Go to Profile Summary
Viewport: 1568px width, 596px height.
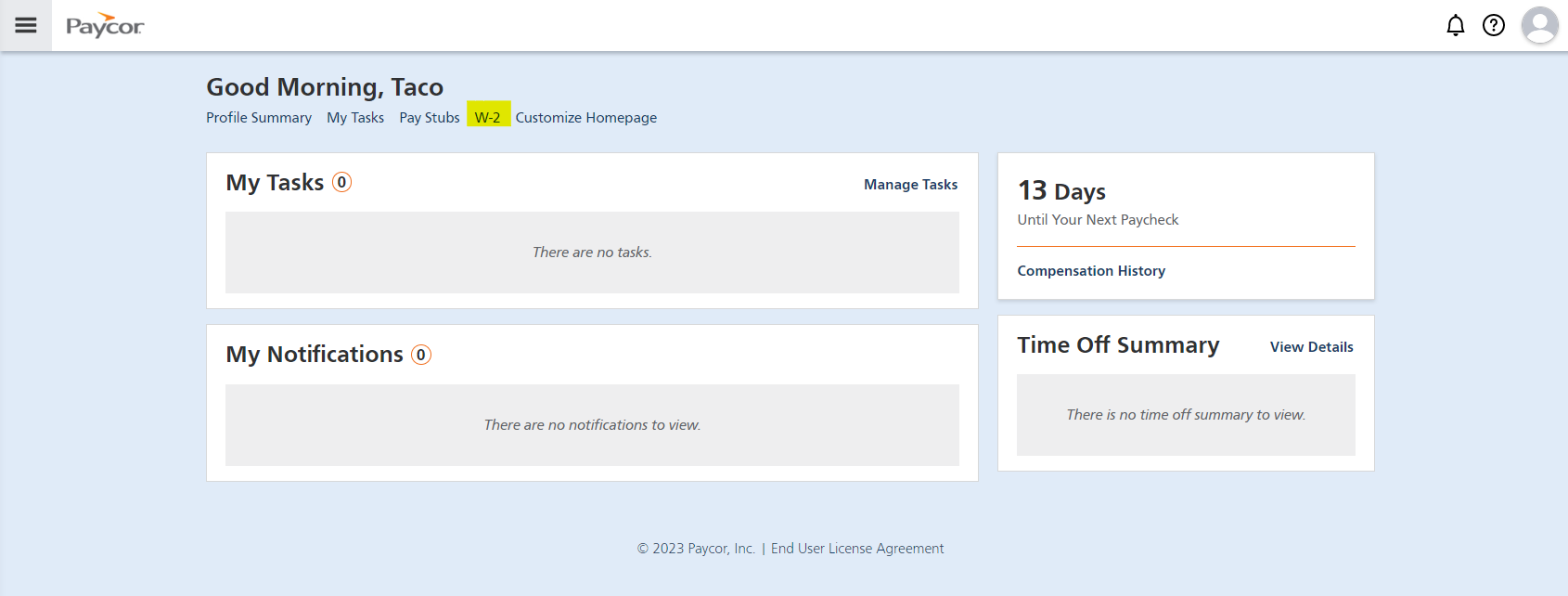[259, 118]
